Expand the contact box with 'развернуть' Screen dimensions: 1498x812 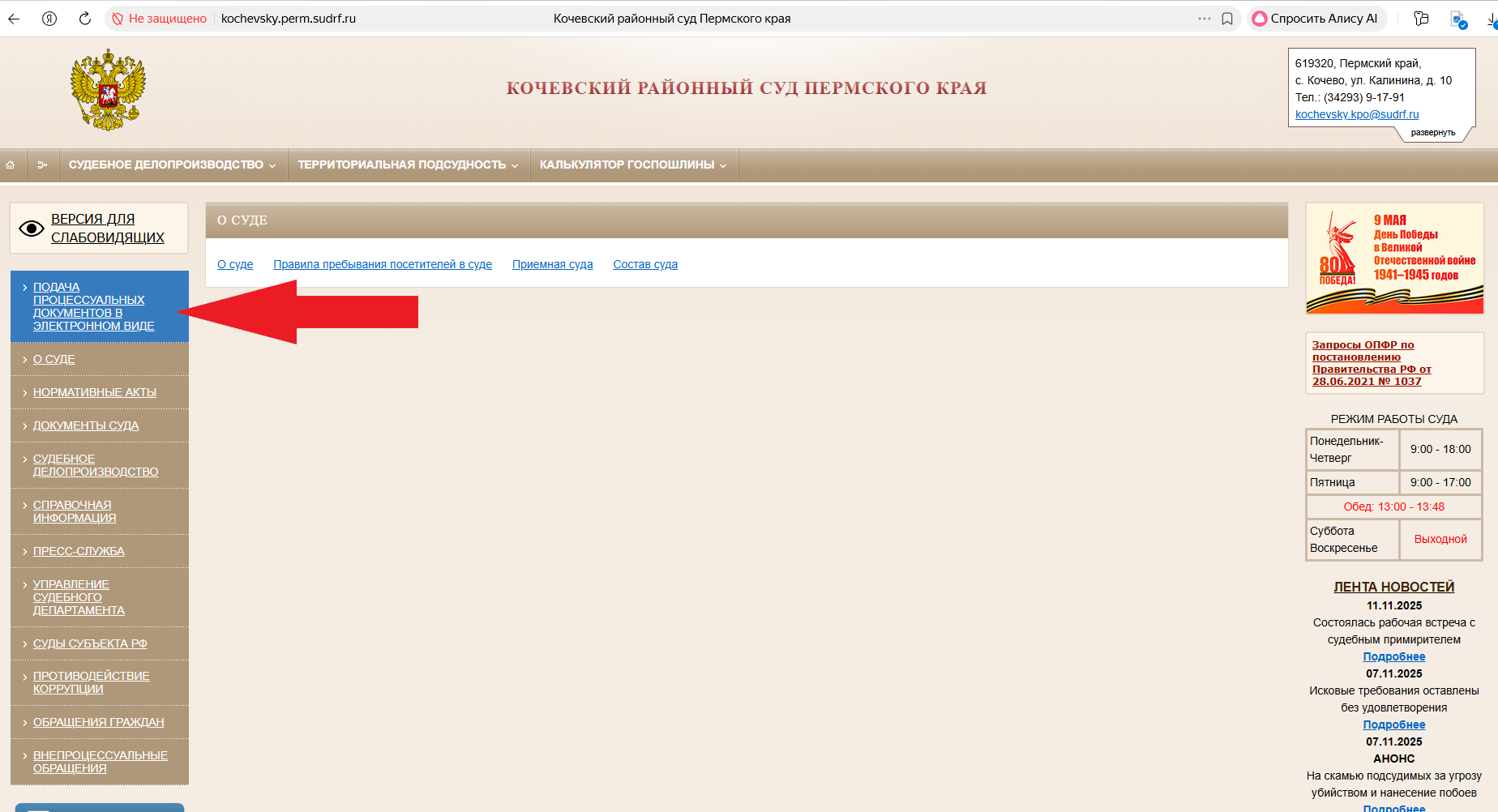[1432, 133]
